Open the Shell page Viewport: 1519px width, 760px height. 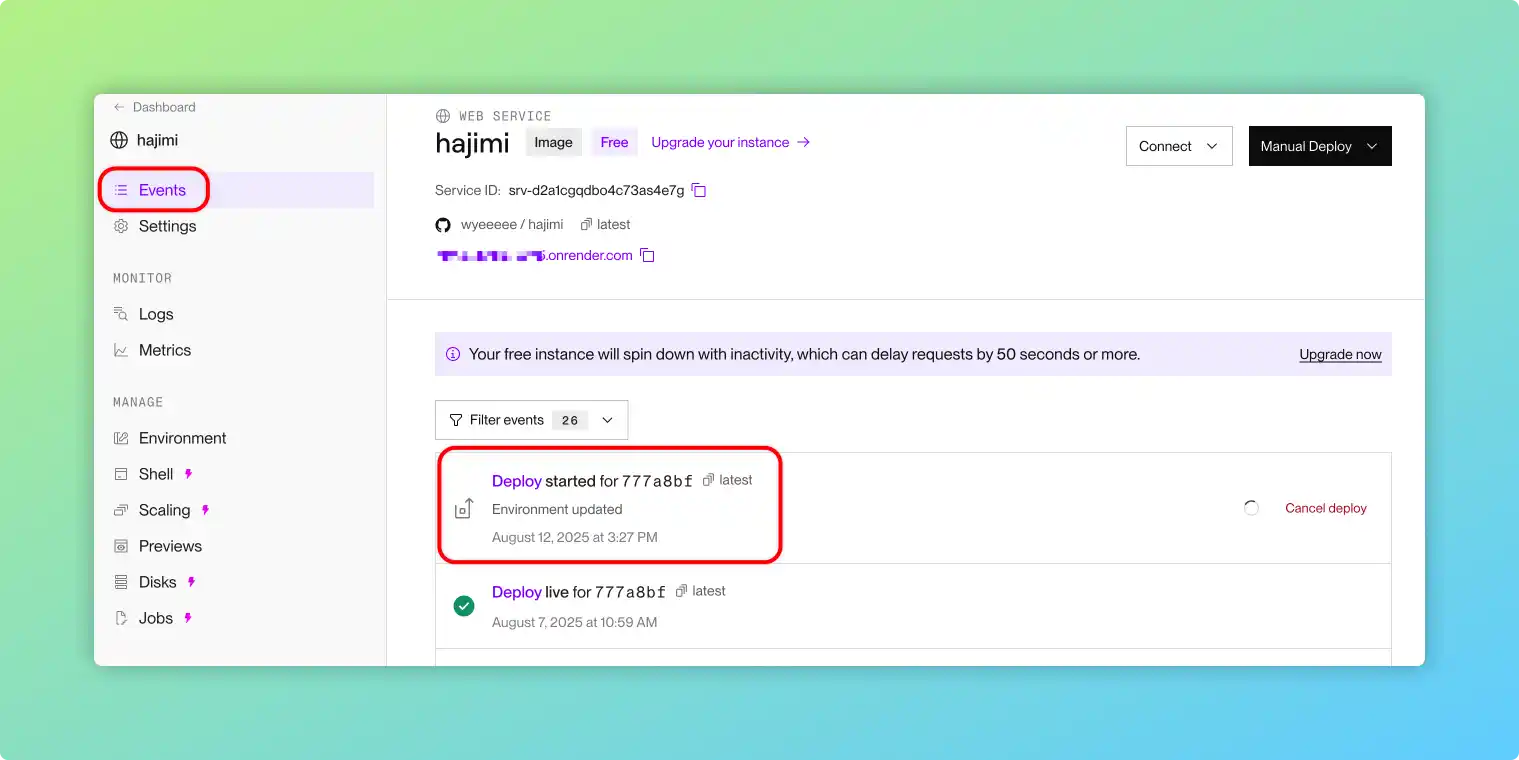point(156,474)
